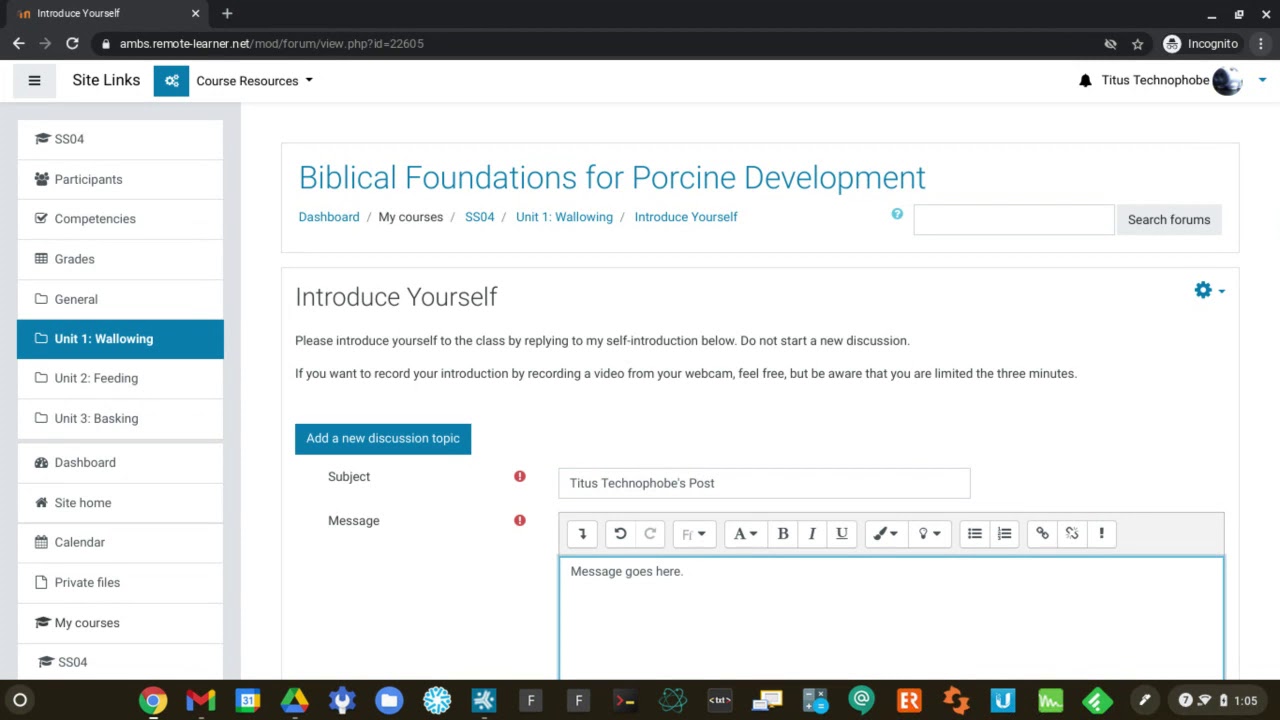Viewport: 1280px width, 720px height.
Task: Click the Add a new discussion topic button
Action: pyautogui.click(x=383, y=438)
